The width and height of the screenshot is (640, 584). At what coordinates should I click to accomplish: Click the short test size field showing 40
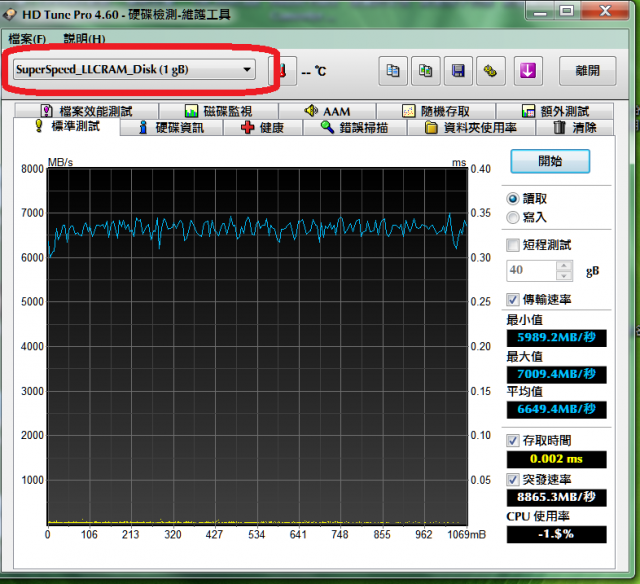click(531, 270)
